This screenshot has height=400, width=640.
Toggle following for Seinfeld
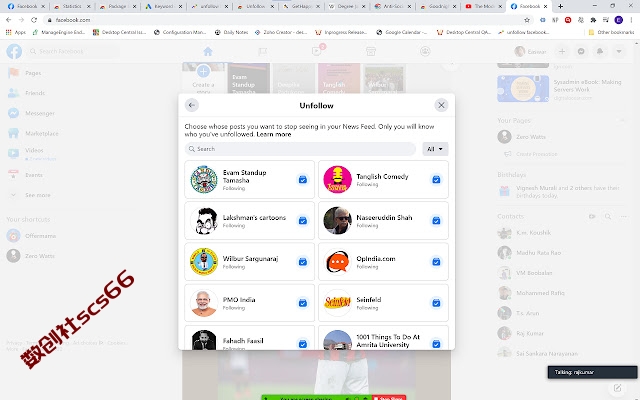[436, 303]
